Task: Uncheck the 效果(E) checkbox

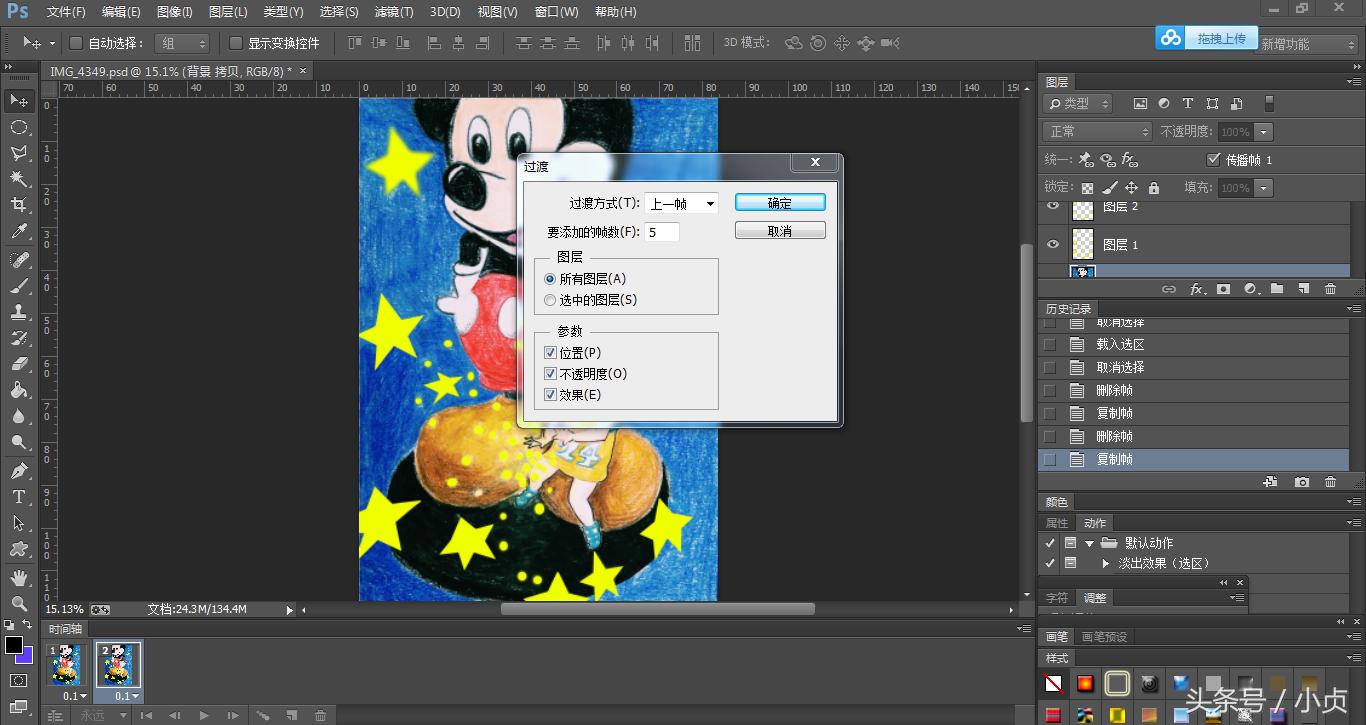Action: (550, 394)
